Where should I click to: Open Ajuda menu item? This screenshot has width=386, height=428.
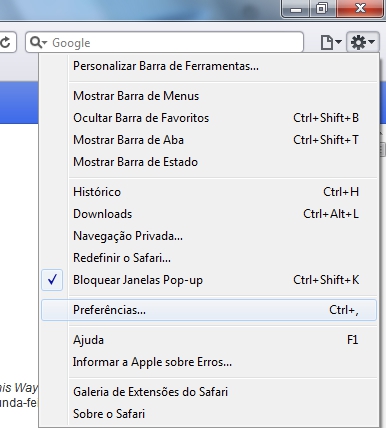(x=209, y=340)
